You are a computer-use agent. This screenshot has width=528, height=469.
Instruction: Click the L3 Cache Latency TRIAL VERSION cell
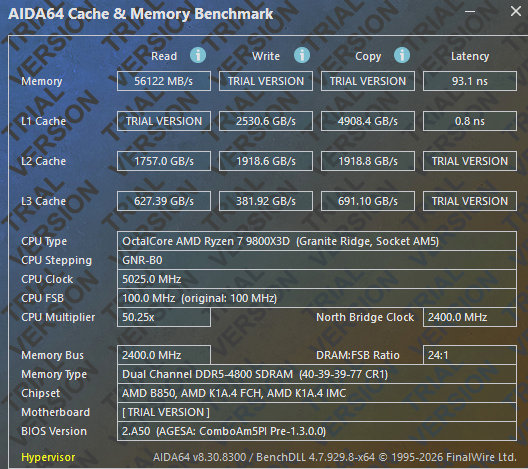[x=470, y=201]
